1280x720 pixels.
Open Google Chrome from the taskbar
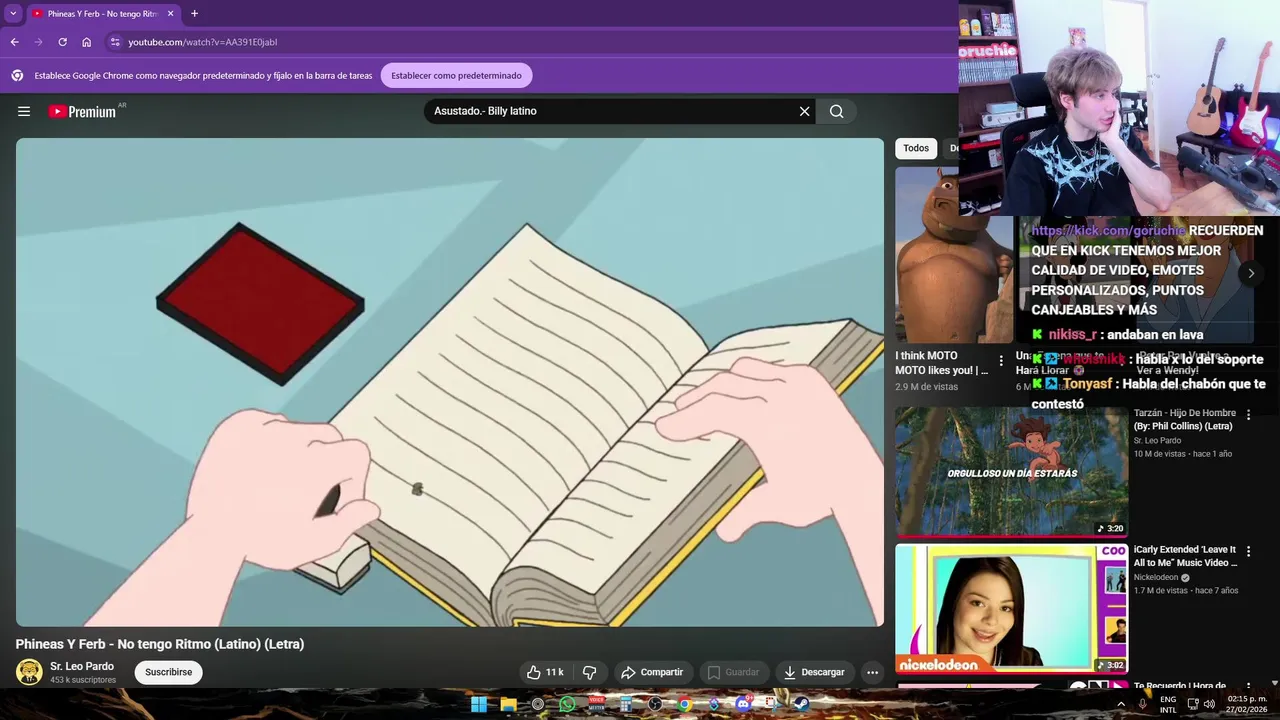(684, 704)
